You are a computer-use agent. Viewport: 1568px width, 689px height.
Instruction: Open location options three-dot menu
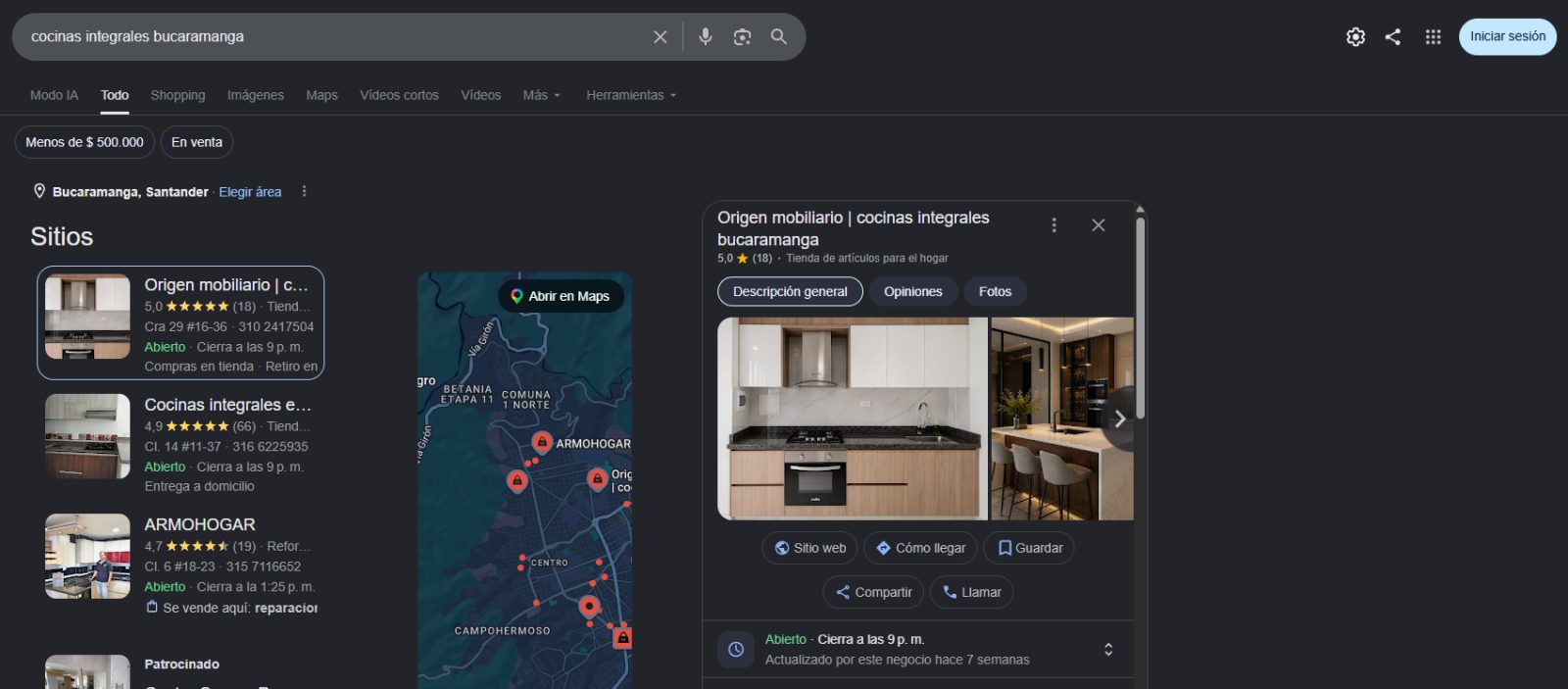(304, 191)
